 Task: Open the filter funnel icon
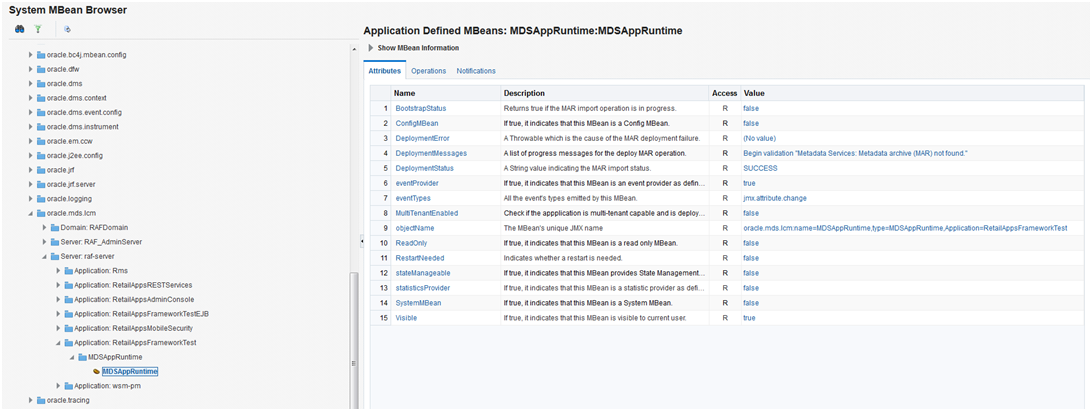(x=38, y=29)
